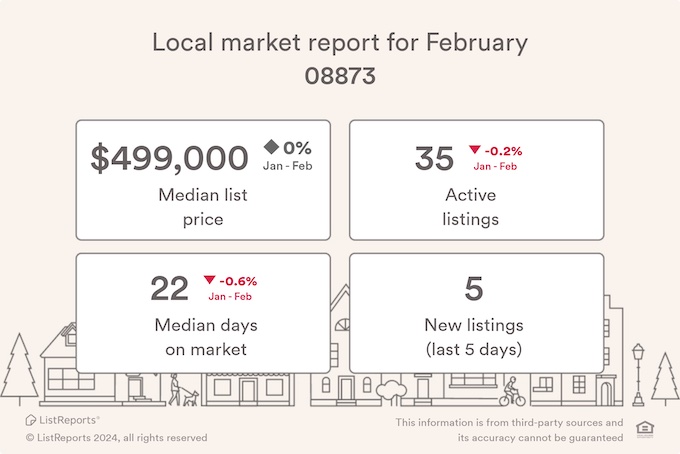The image size is (680, 454).
Task: Click the pine tree on the right
Action: [665, 378]
